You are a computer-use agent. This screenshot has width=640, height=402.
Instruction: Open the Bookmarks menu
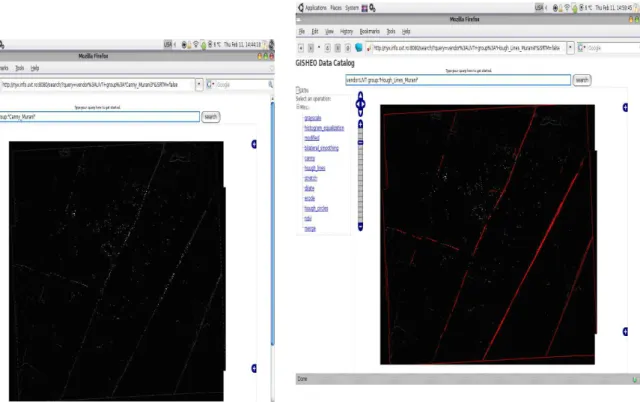pos(370,31)
